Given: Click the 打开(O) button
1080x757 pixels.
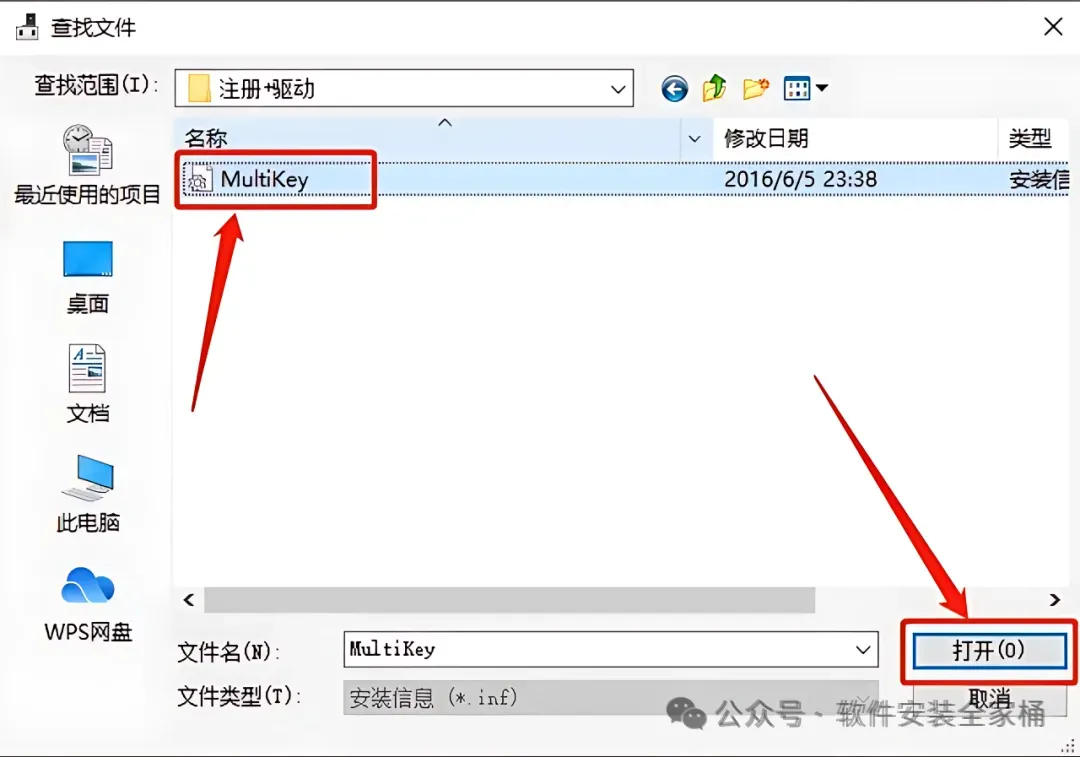Looking at the screenshot, I should coord(989,650).
